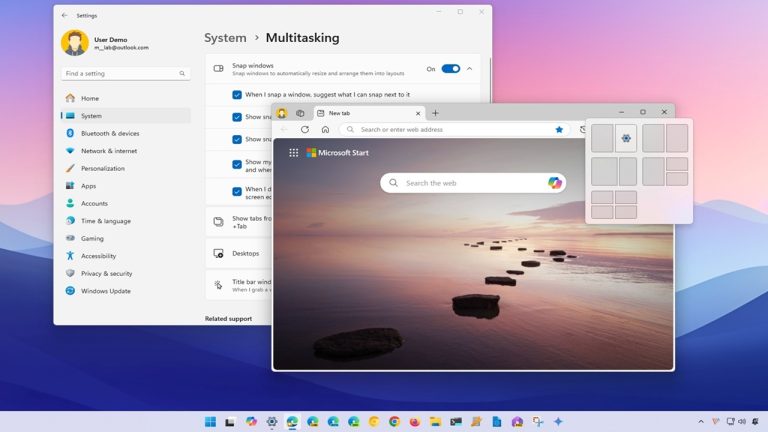
Task: Open Google Chrome from the taskbar
Action: (x=394, y=422)
